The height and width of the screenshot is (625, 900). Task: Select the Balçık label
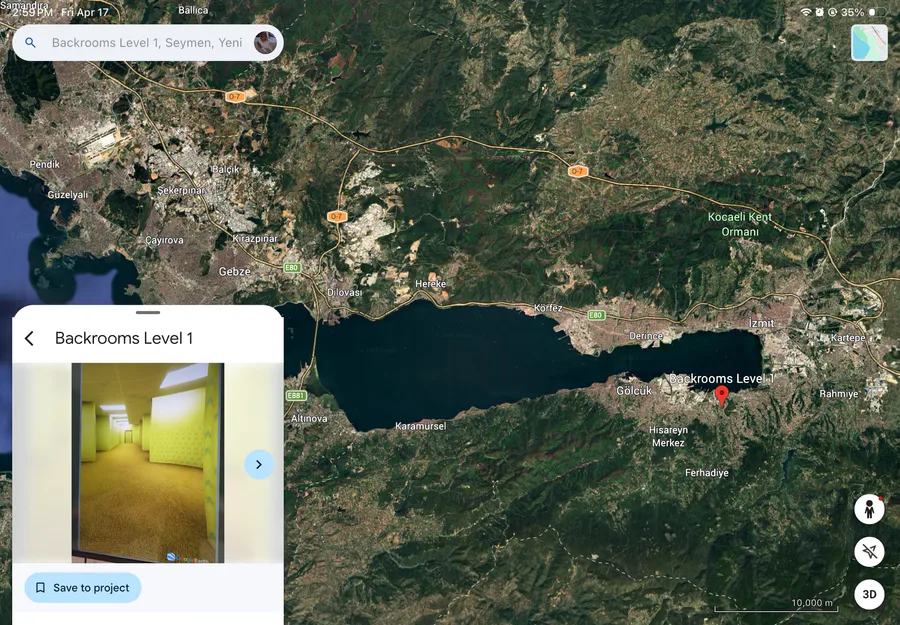[226, 169]
